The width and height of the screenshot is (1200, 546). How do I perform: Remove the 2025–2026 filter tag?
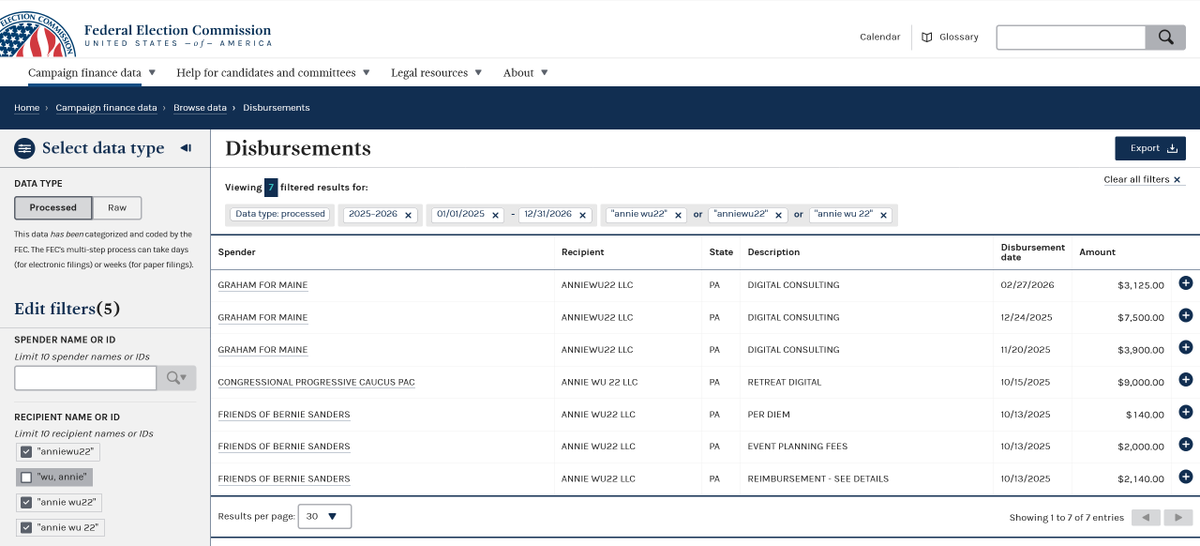click(x=409, y=215)
